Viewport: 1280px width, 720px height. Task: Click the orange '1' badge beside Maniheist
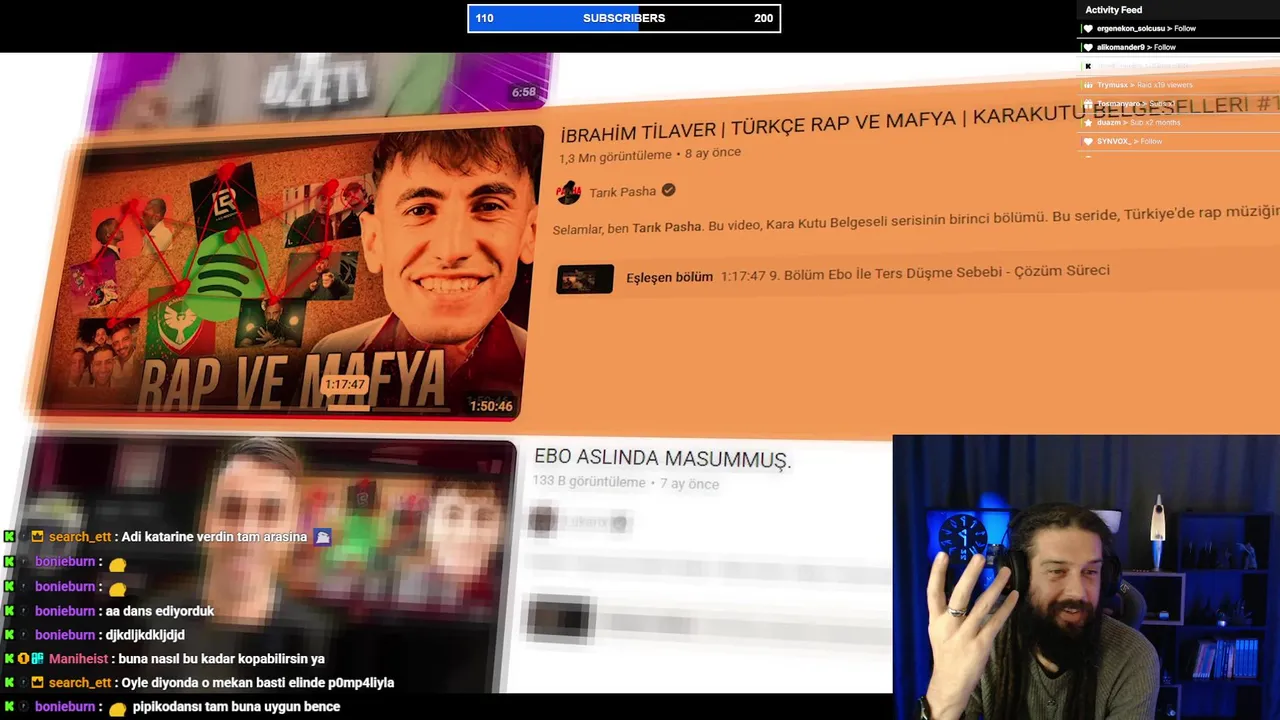coord(23,659)
